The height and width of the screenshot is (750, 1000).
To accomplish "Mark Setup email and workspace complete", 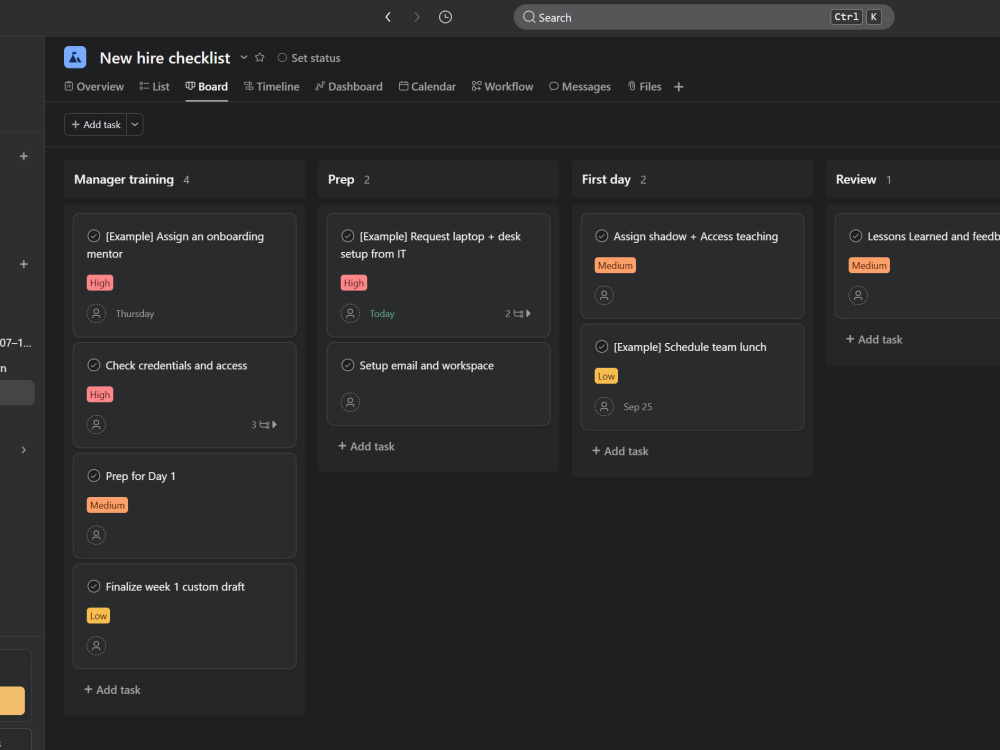I will point(348,365).
